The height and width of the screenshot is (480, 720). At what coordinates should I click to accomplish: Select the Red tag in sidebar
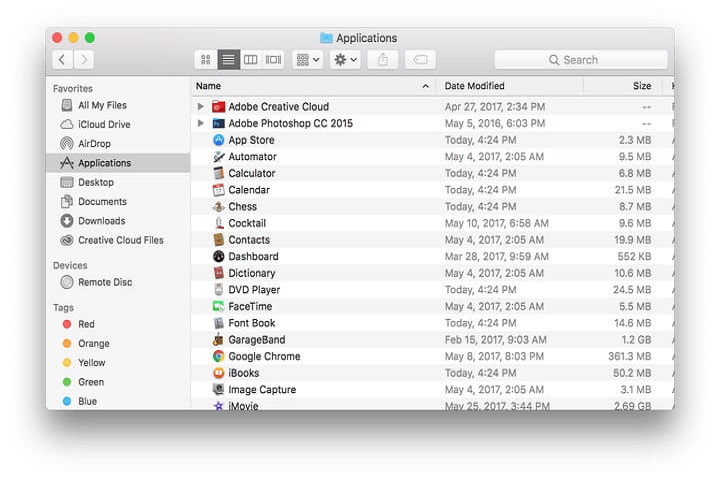(x=86, y=324)
